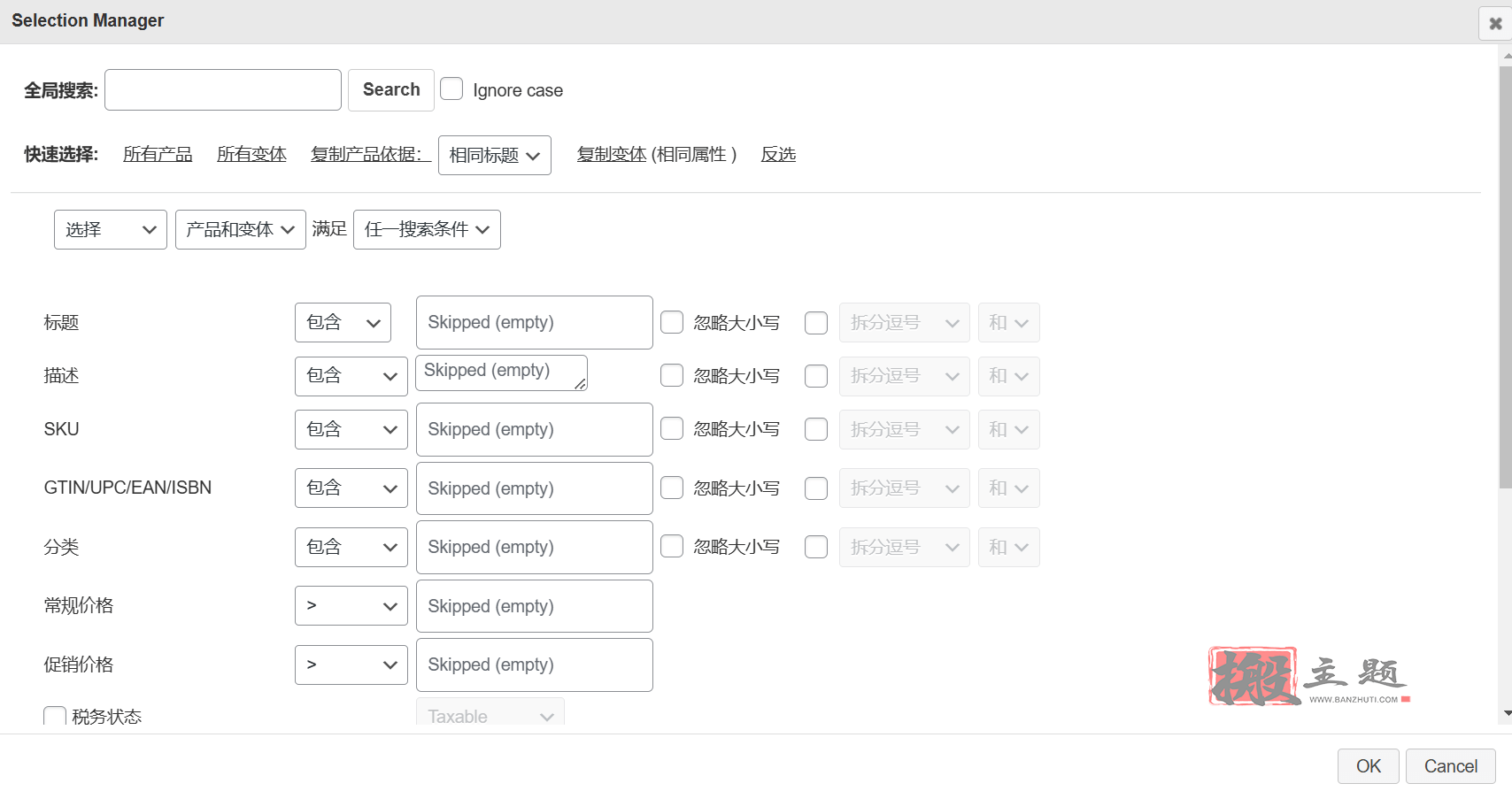Screen dimensions: 1512x799
Task: Click the 常规价格 value input field
Action: (535, 606)
